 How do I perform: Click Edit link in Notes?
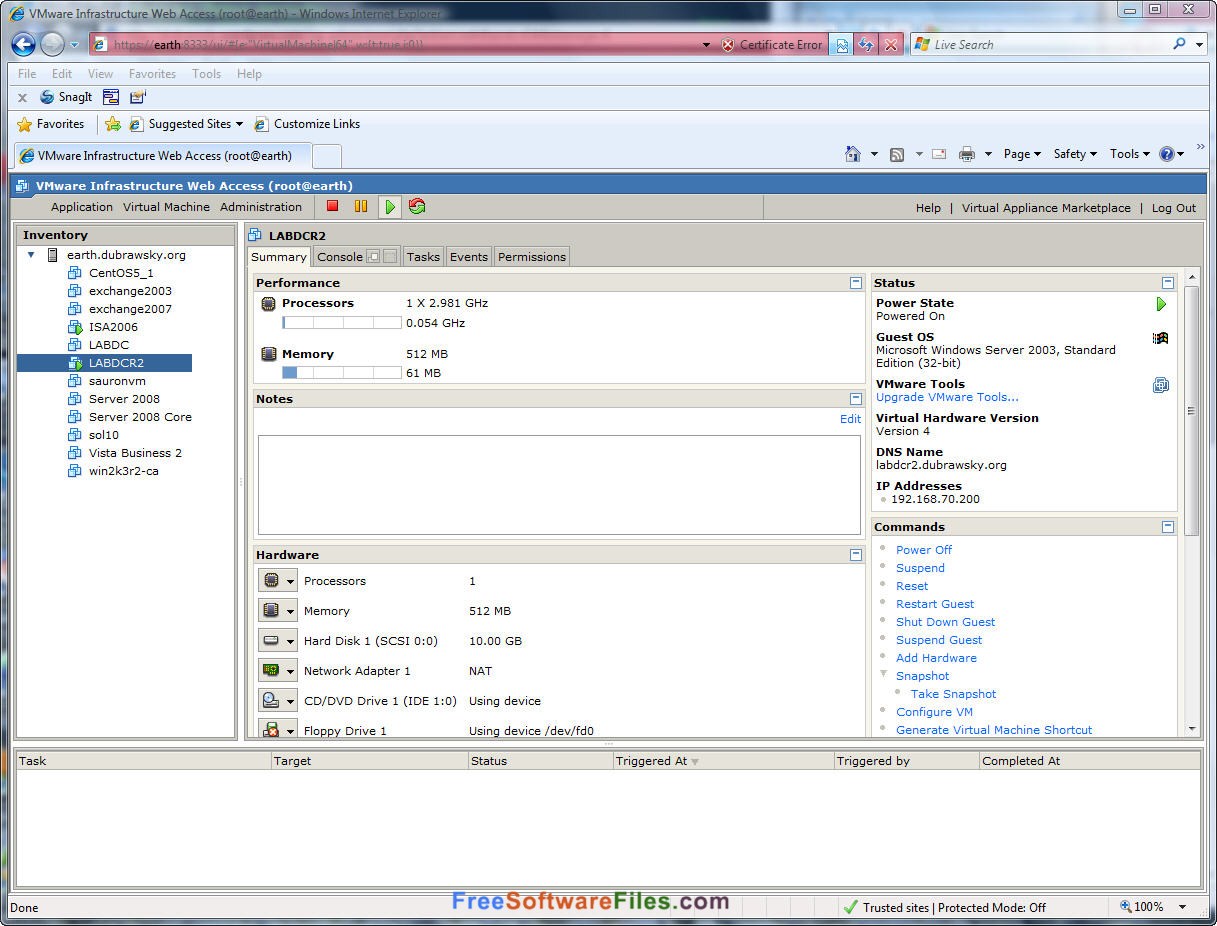coord(850,419)
